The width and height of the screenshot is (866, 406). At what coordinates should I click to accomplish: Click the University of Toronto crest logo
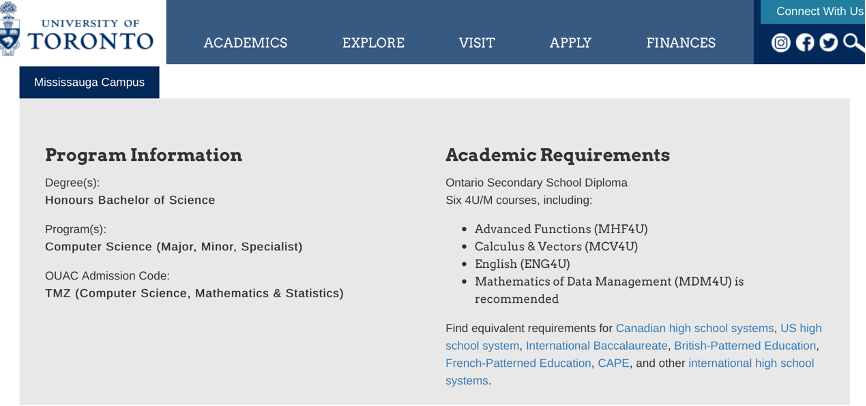point(9,29)
